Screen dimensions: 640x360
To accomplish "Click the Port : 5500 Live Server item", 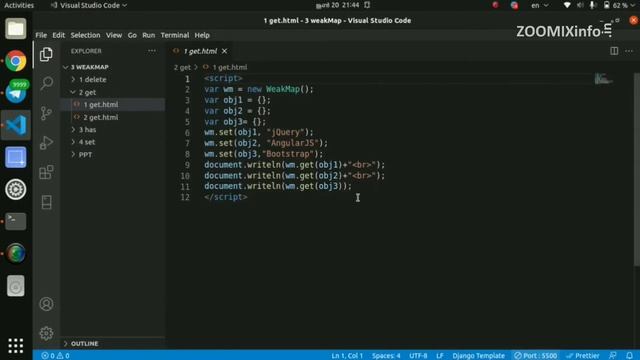I will [536, 356].
